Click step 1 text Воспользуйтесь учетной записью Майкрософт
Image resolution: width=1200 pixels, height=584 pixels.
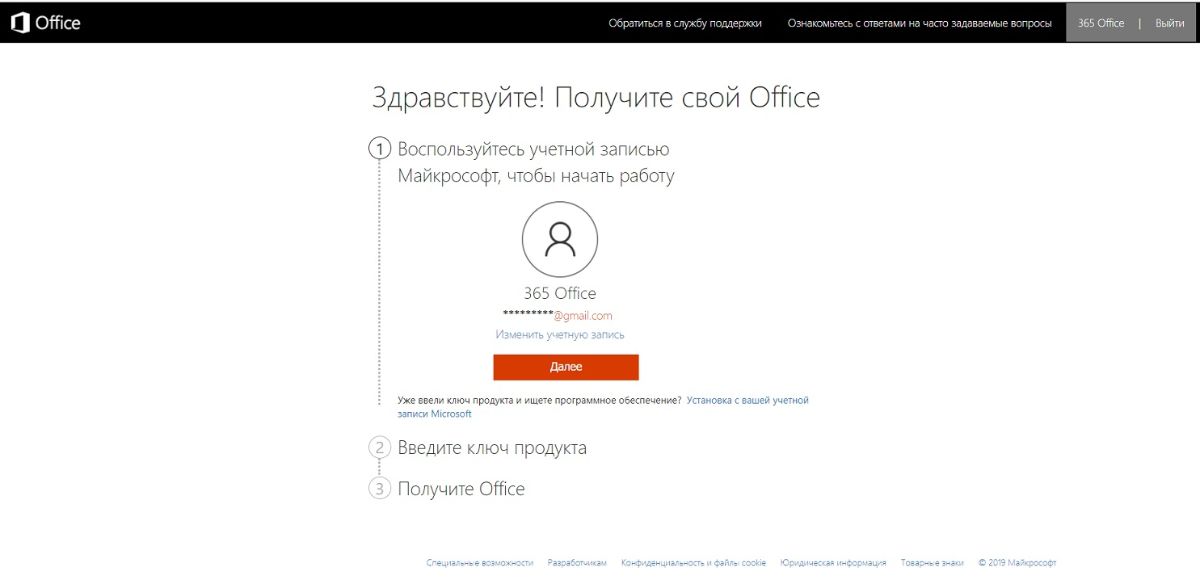click(x=536, y=163)
